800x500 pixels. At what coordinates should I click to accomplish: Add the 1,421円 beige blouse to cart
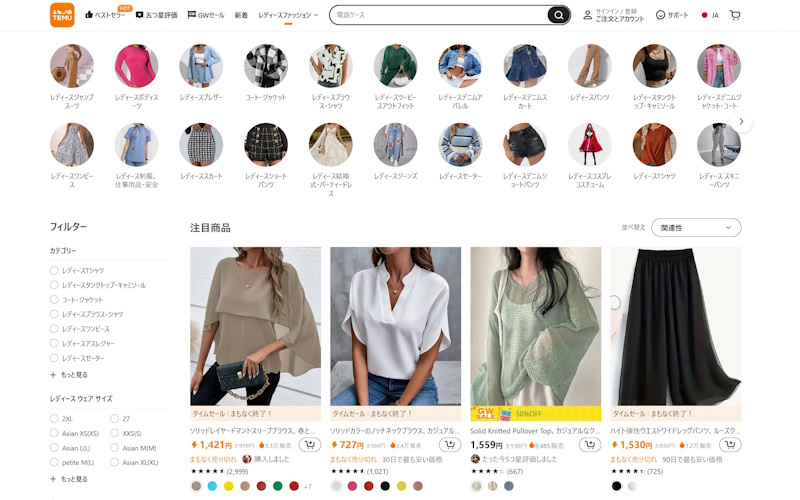309,445
